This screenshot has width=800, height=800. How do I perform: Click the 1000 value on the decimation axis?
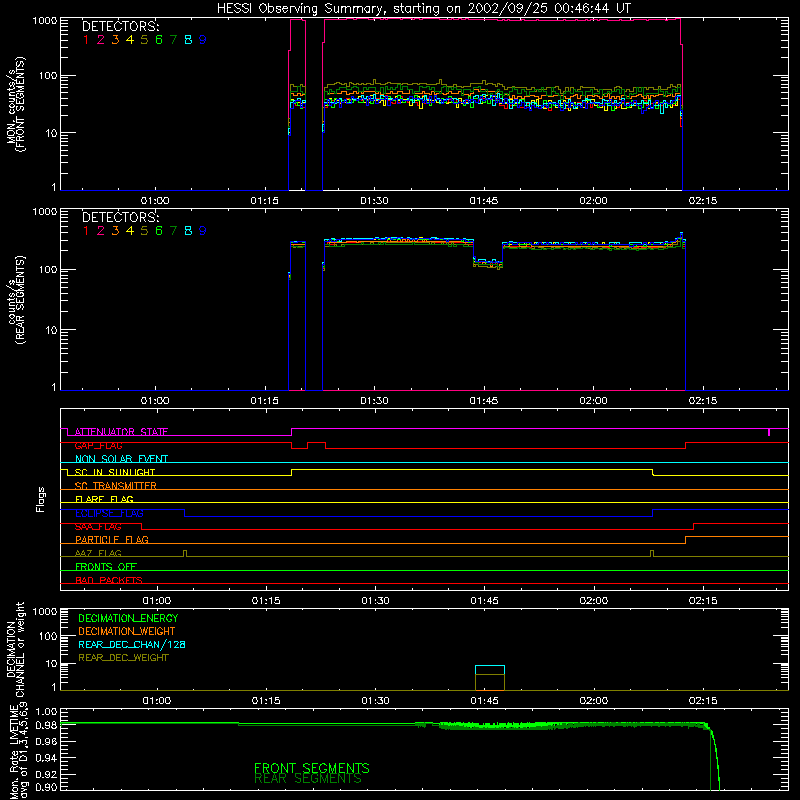coord(45,612)
